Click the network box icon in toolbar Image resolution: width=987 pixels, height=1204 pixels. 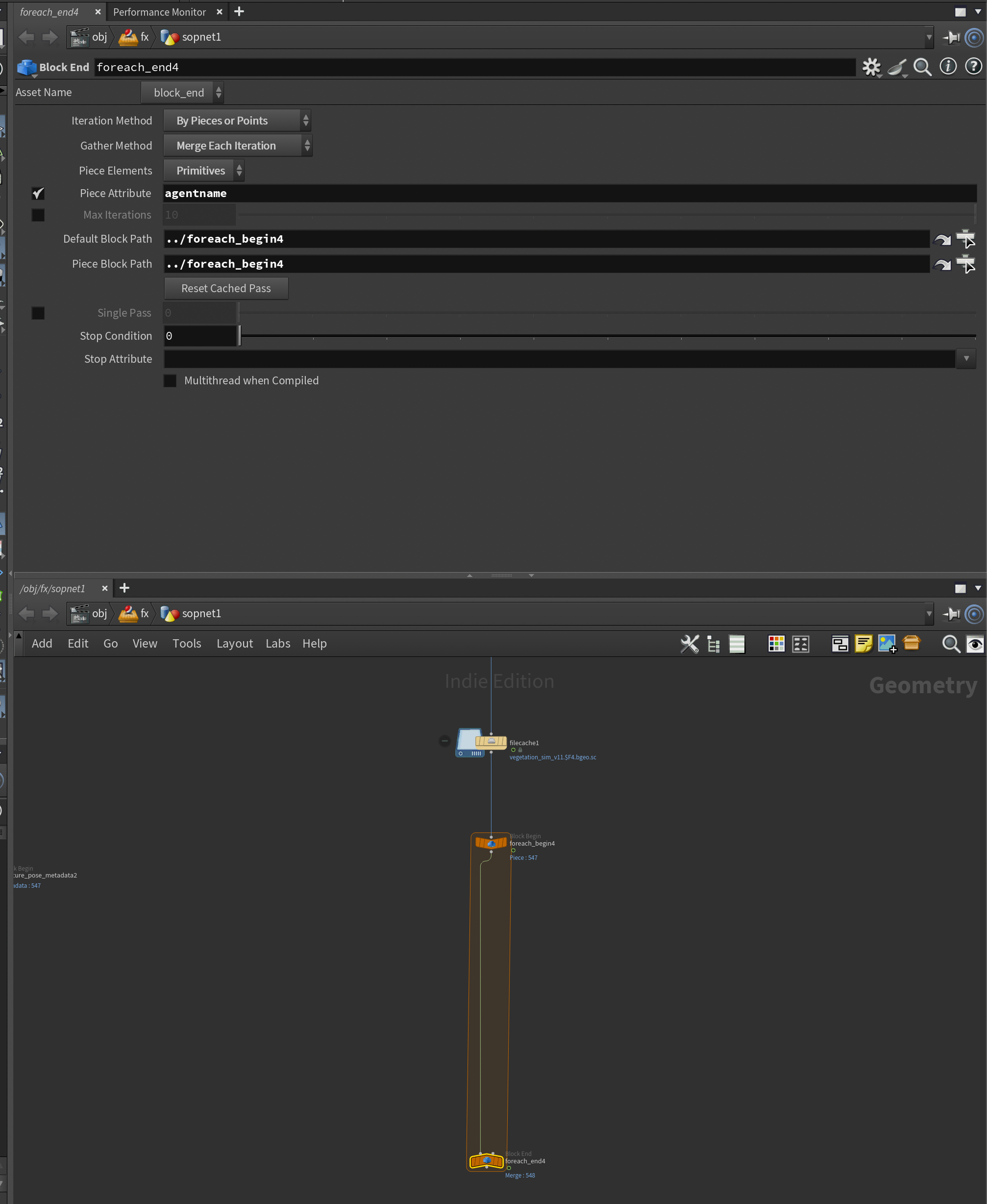(x=840, y=644)
